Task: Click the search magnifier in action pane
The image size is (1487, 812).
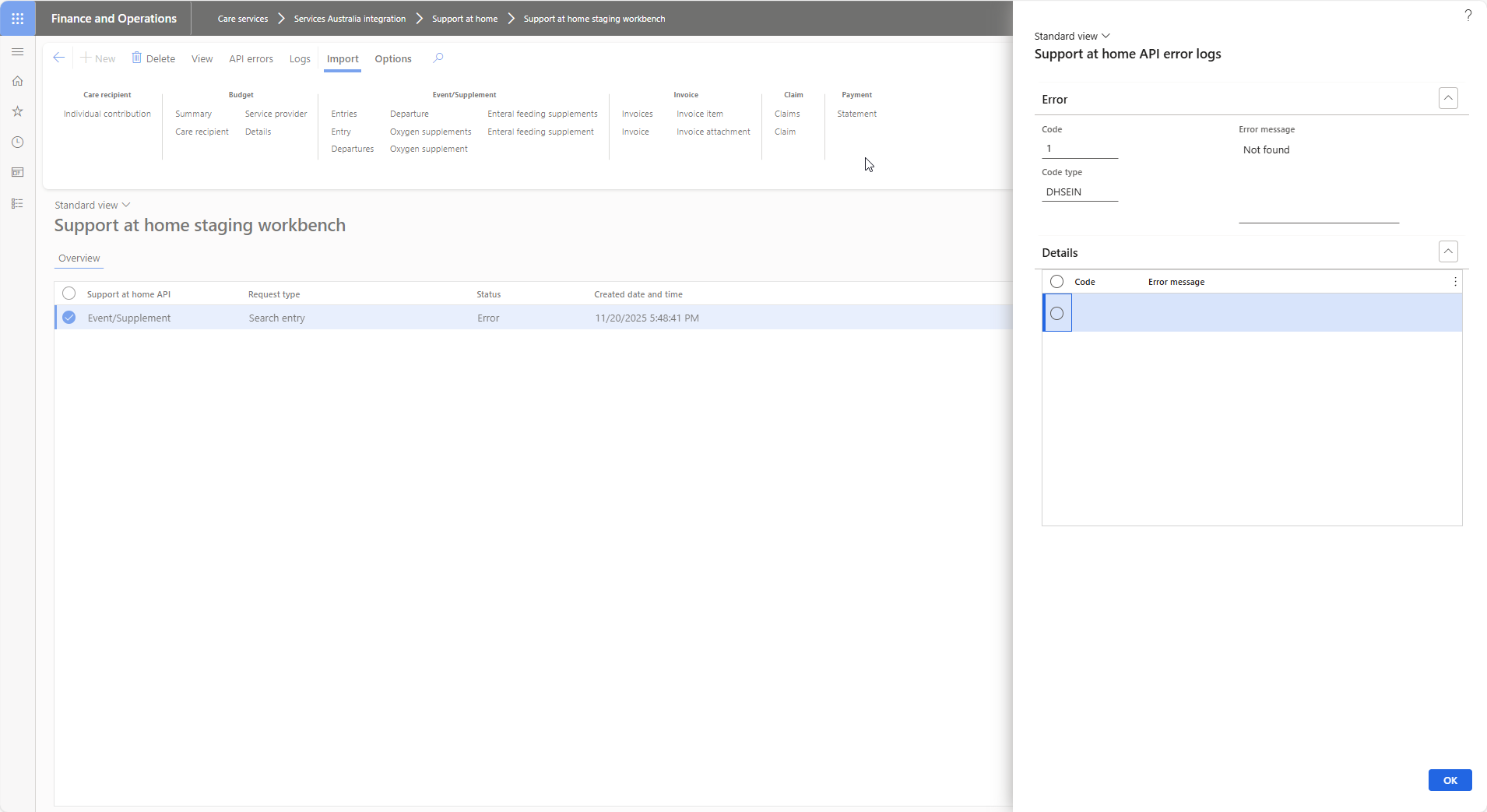Action: (438, 58)
